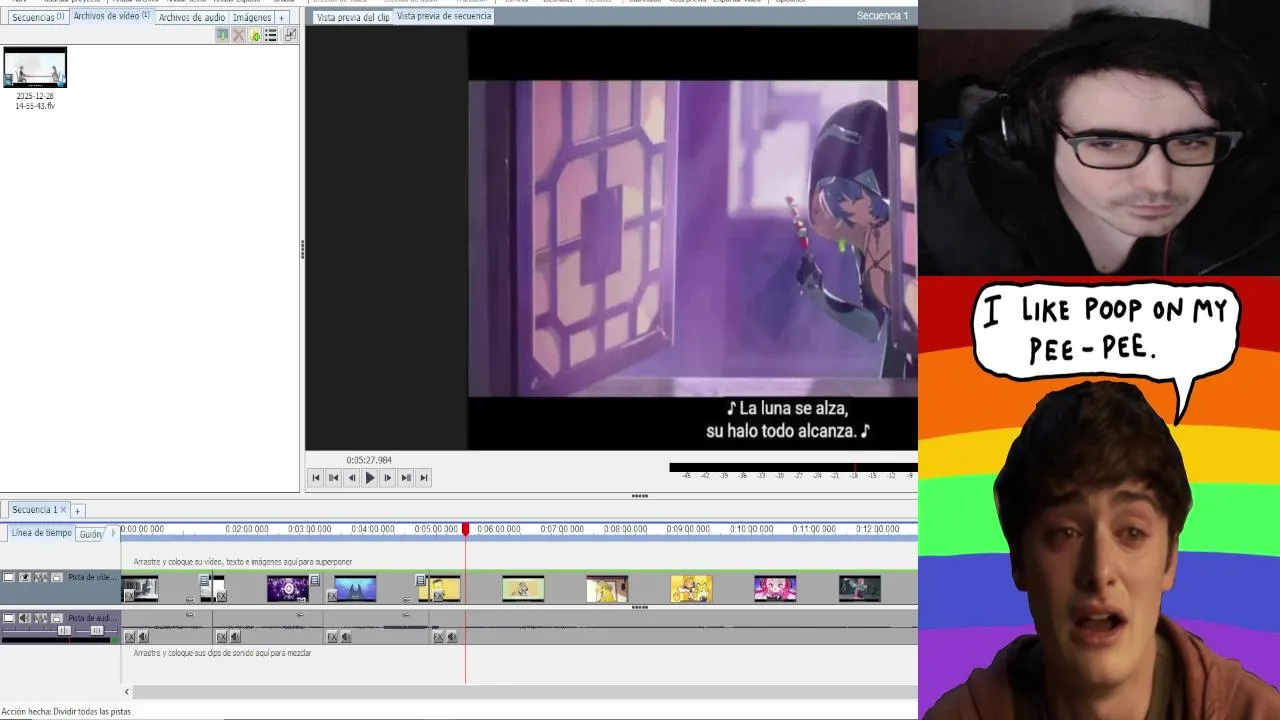Adjust the audio track pan slider
This screenshot has width=1280, height=720.
tap(96, 630)
